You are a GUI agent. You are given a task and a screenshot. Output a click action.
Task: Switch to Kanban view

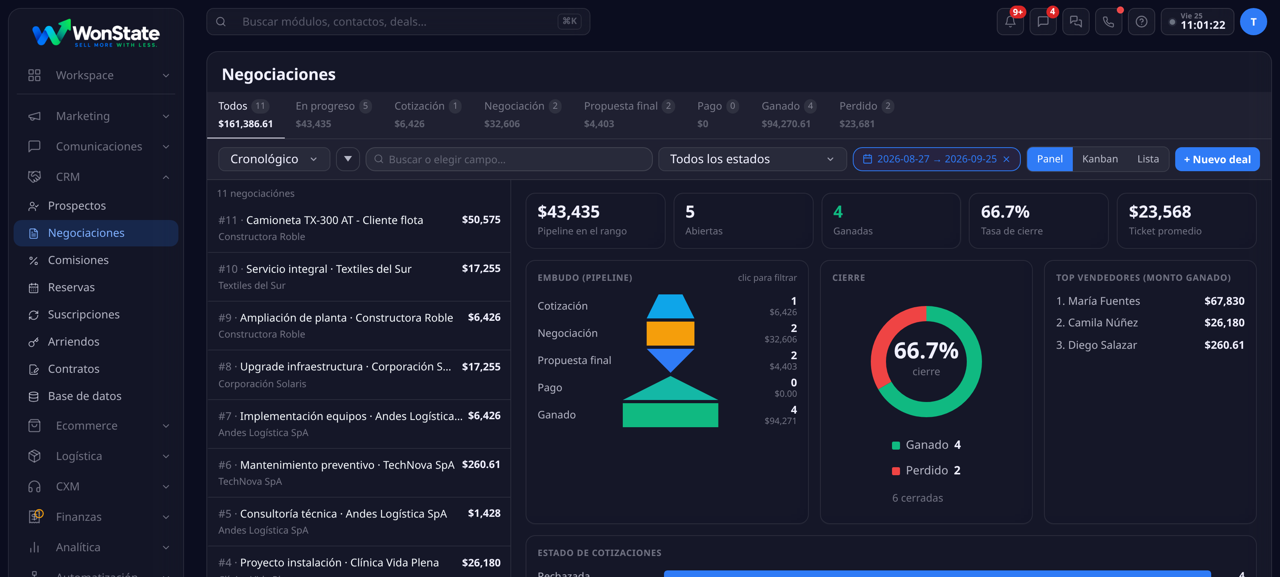point(1100,159)
